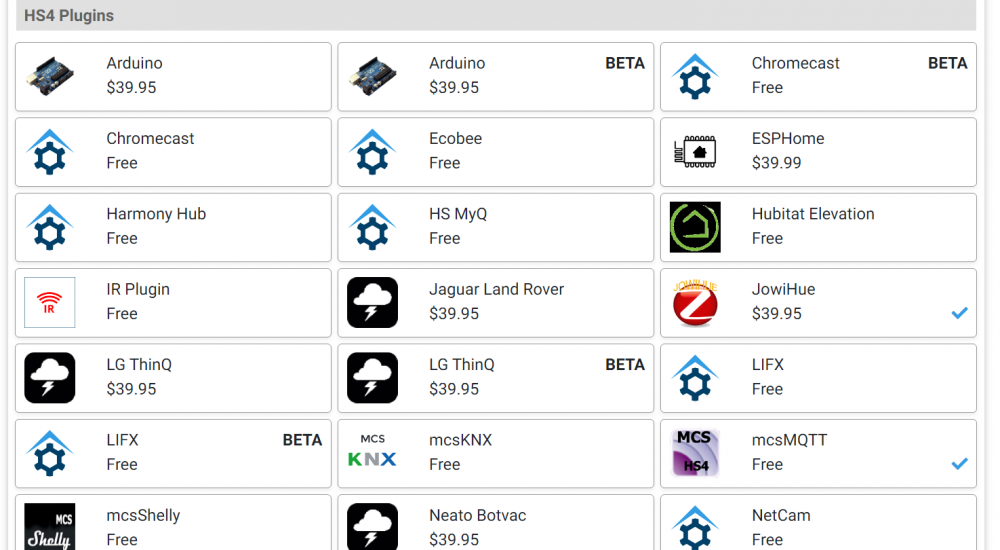Click the IR Plugin red signal icon
This screenshot has height=550, width=1000.
(x=50, y=303)
